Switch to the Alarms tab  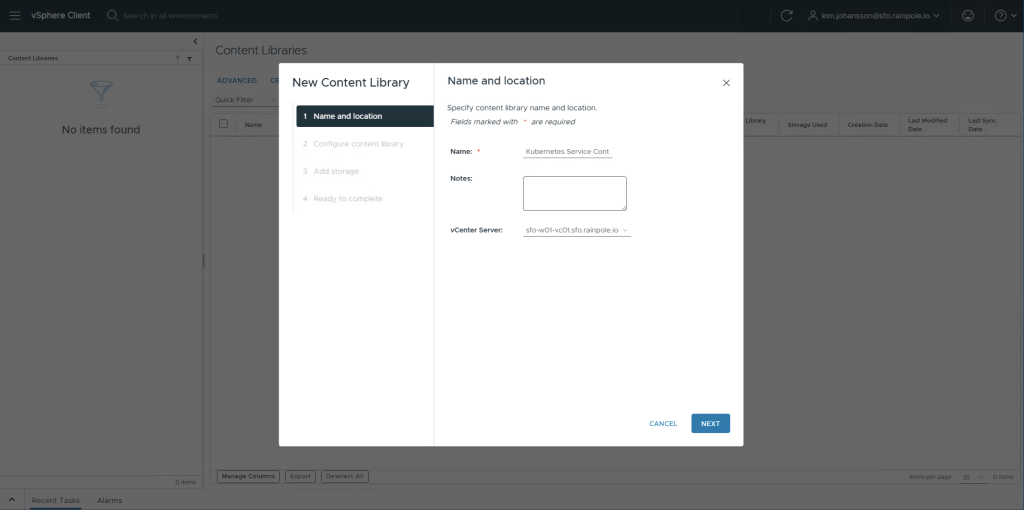pos(109,500)
